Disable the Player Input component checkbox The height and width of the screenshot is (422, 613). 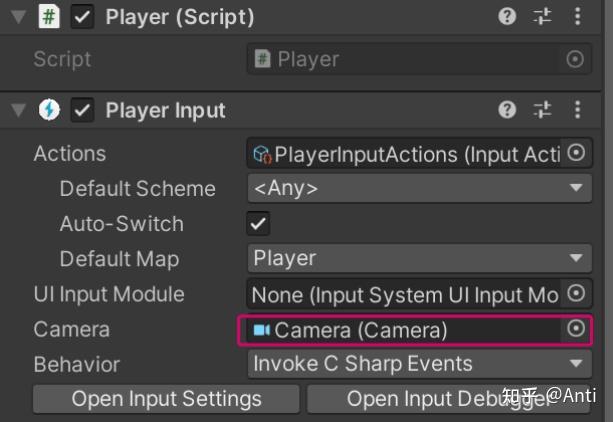point(83,110)
